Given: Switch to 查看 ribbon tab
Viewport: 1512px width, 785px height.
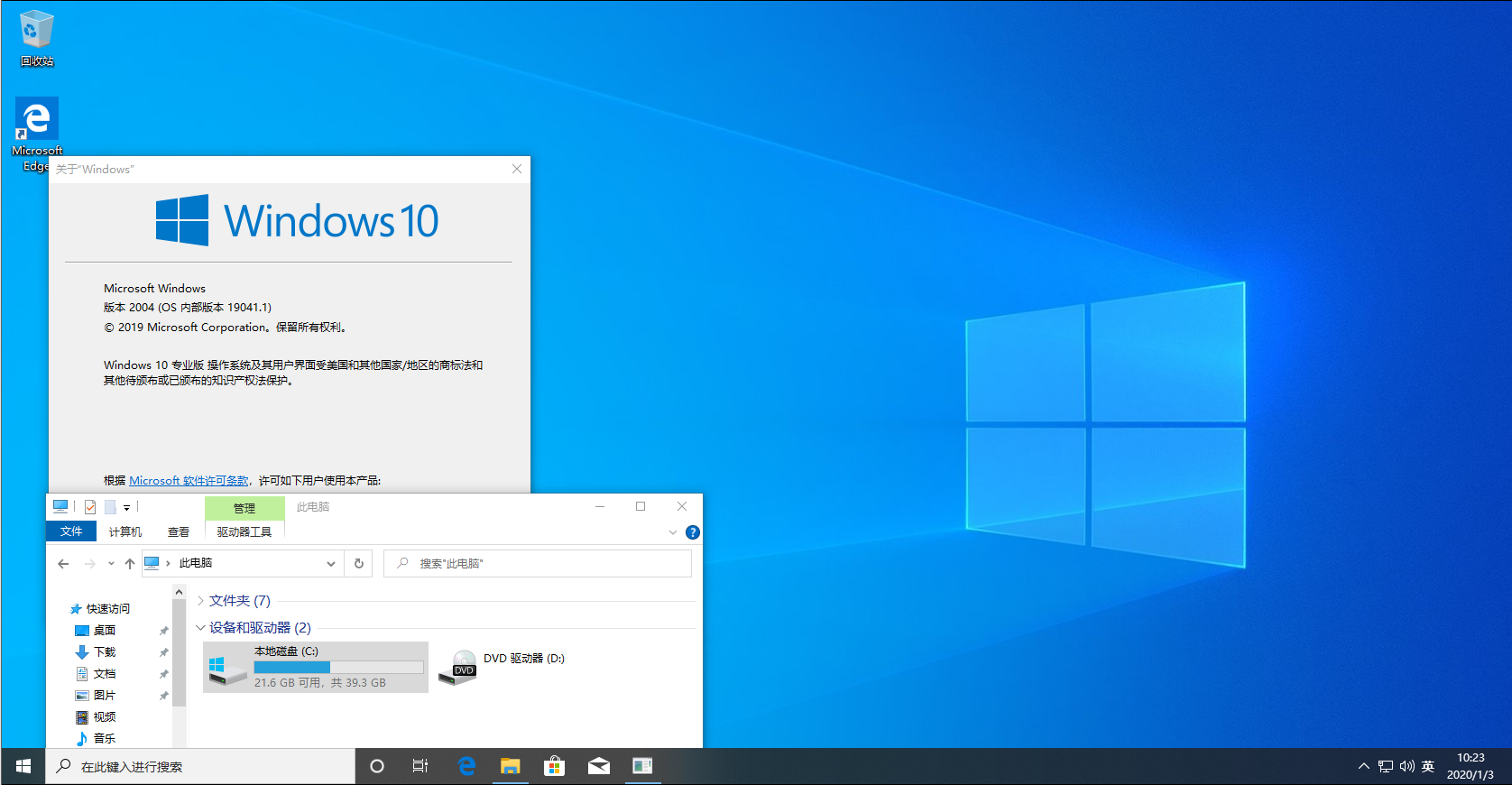Looking at the screenshot, I should point(179,531).
